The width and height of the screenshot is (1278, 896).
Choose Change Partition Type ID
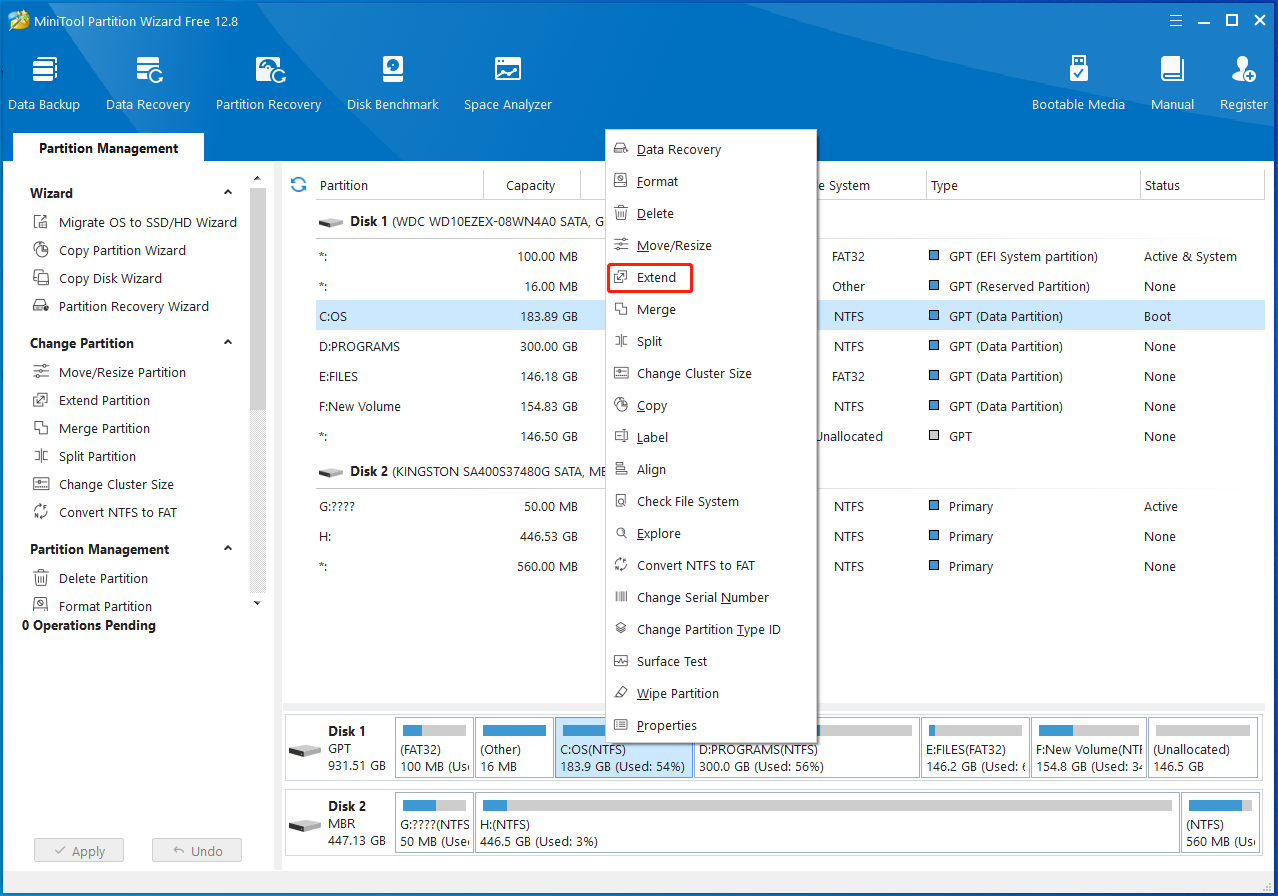click(711, 629)
